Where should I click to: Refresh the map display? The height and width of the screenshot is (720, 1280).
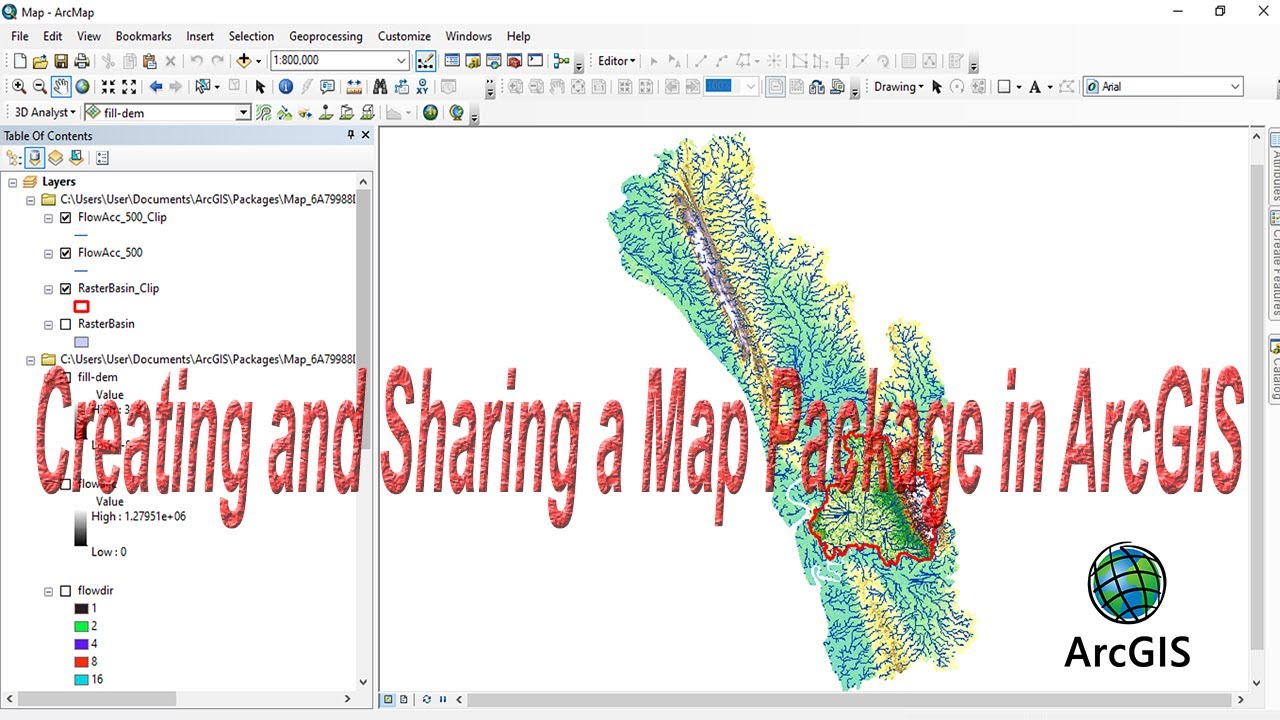(x=427, y=700)
